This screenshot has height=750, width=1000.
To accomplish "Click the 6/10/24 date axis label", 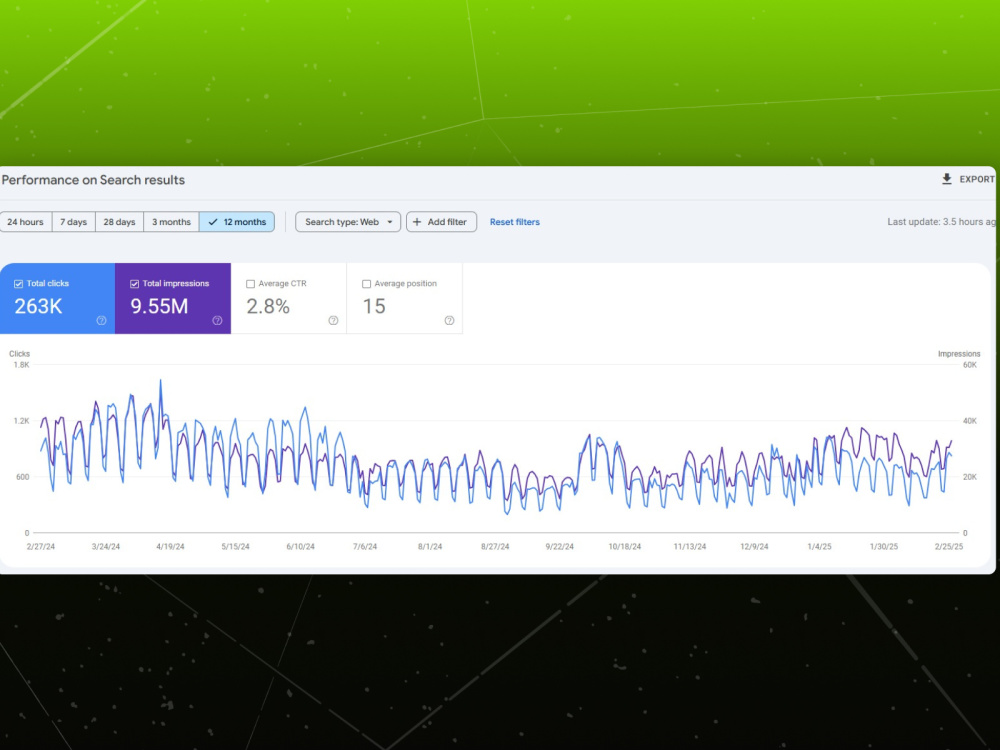I will 300,547.
